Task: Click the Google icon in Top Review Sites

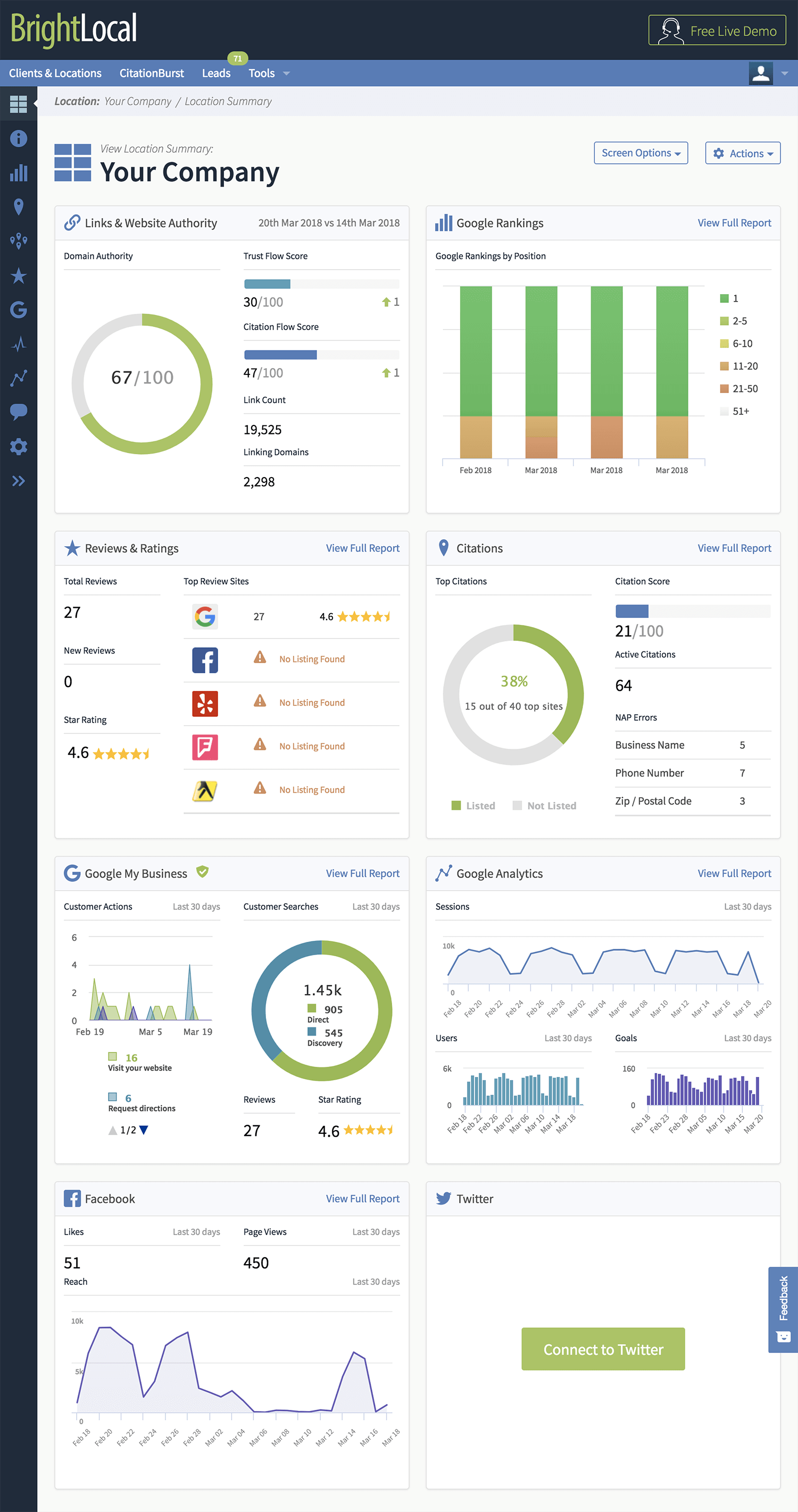Action: pos(205,616)
